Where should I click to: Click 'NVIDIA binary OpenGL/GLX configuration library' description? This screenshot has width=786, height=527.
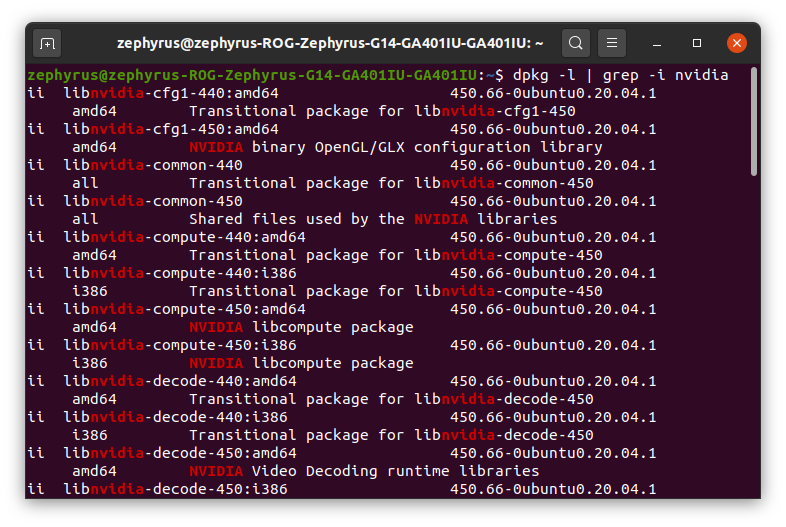(396, 147)
